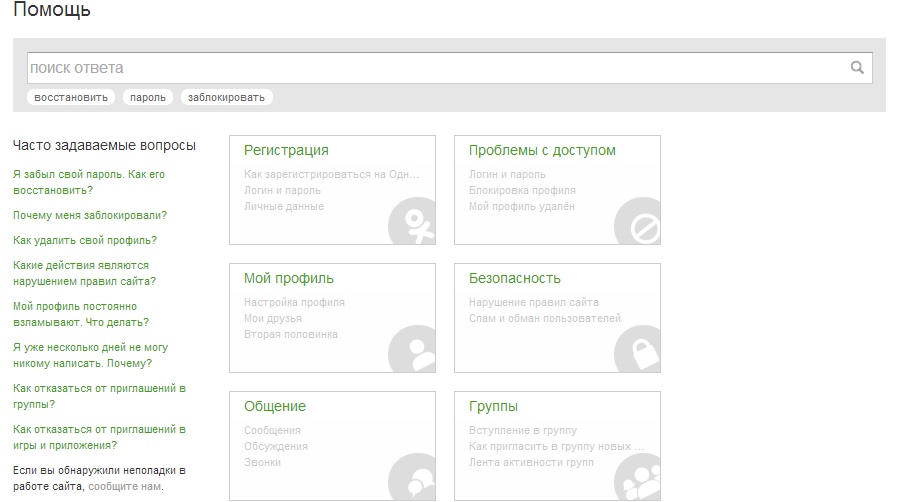Open Как удалить свой профиль? question
This screenshot has width=900, height=502.
point(85,240)
